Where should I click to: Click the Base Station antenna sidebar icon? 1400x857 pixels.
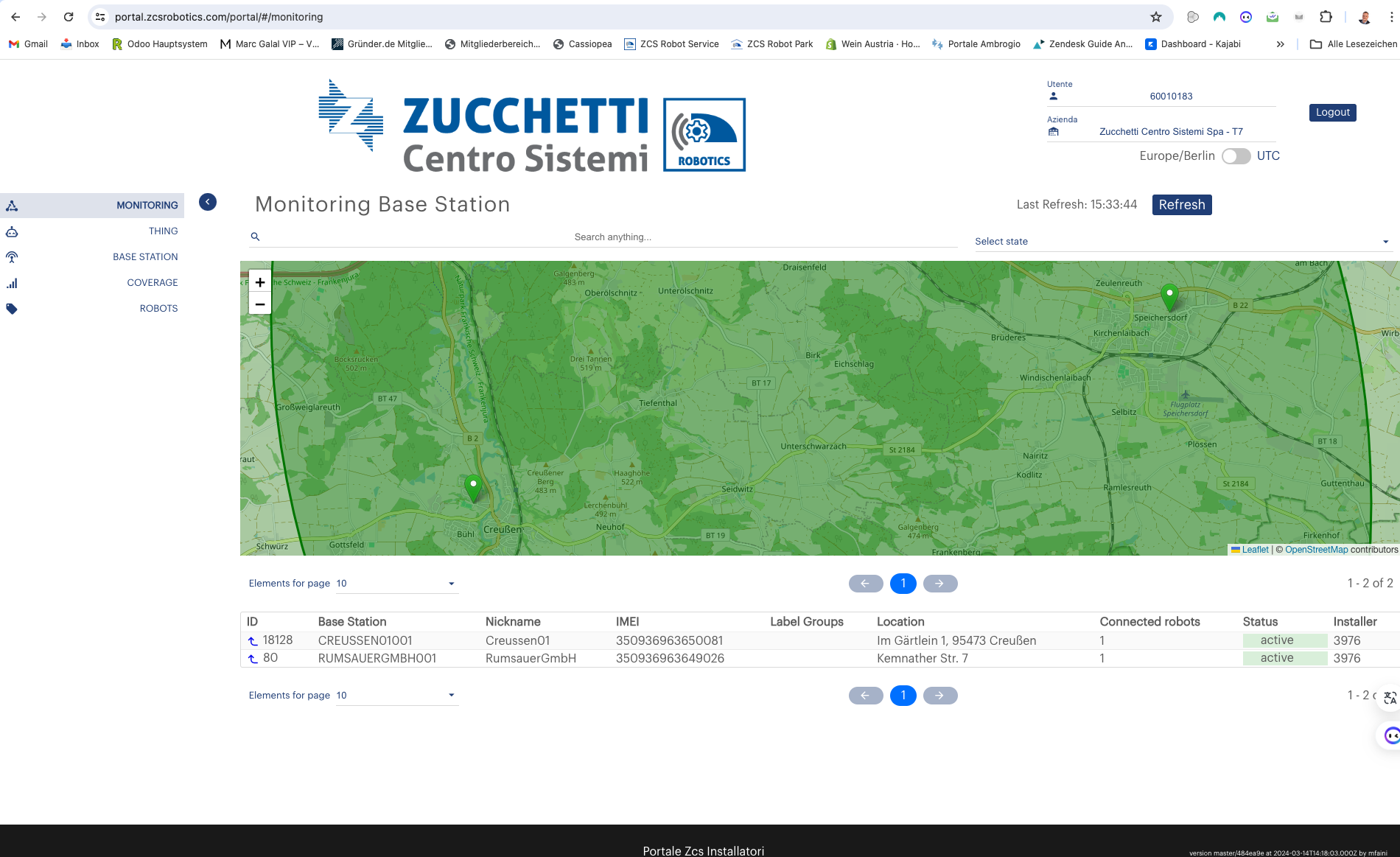[x=12, y=257]
